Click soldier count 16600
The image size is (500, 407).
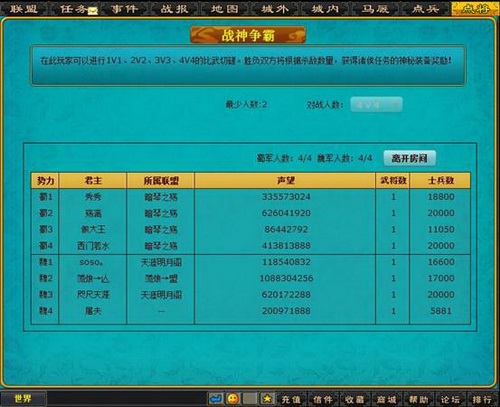point(441,262)
